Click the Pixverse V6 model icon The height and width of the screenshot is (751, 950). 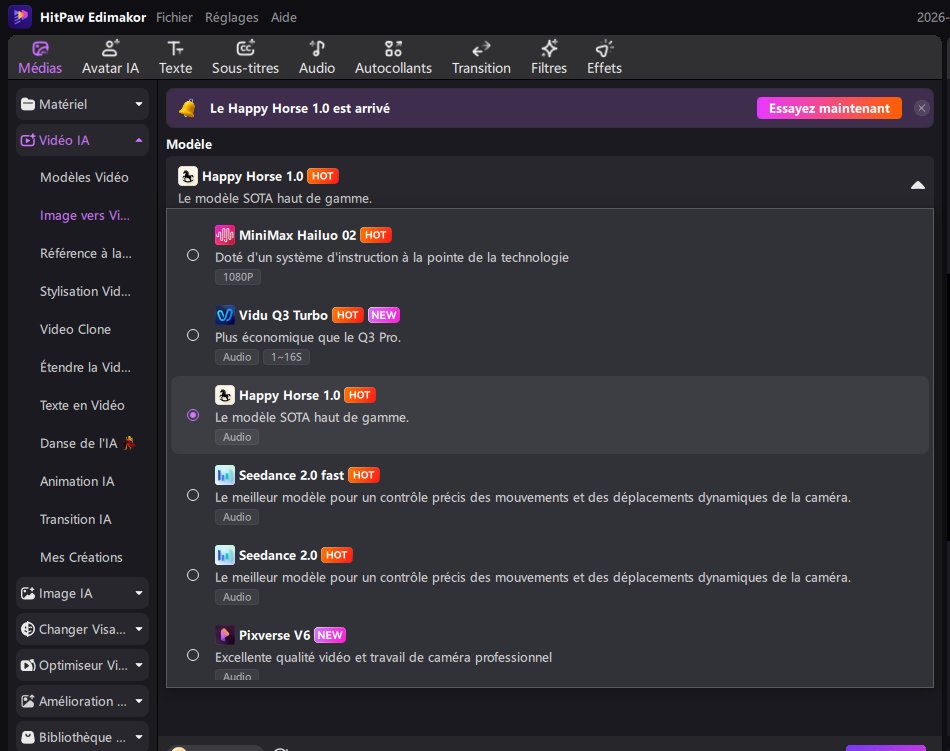point(225,635)
